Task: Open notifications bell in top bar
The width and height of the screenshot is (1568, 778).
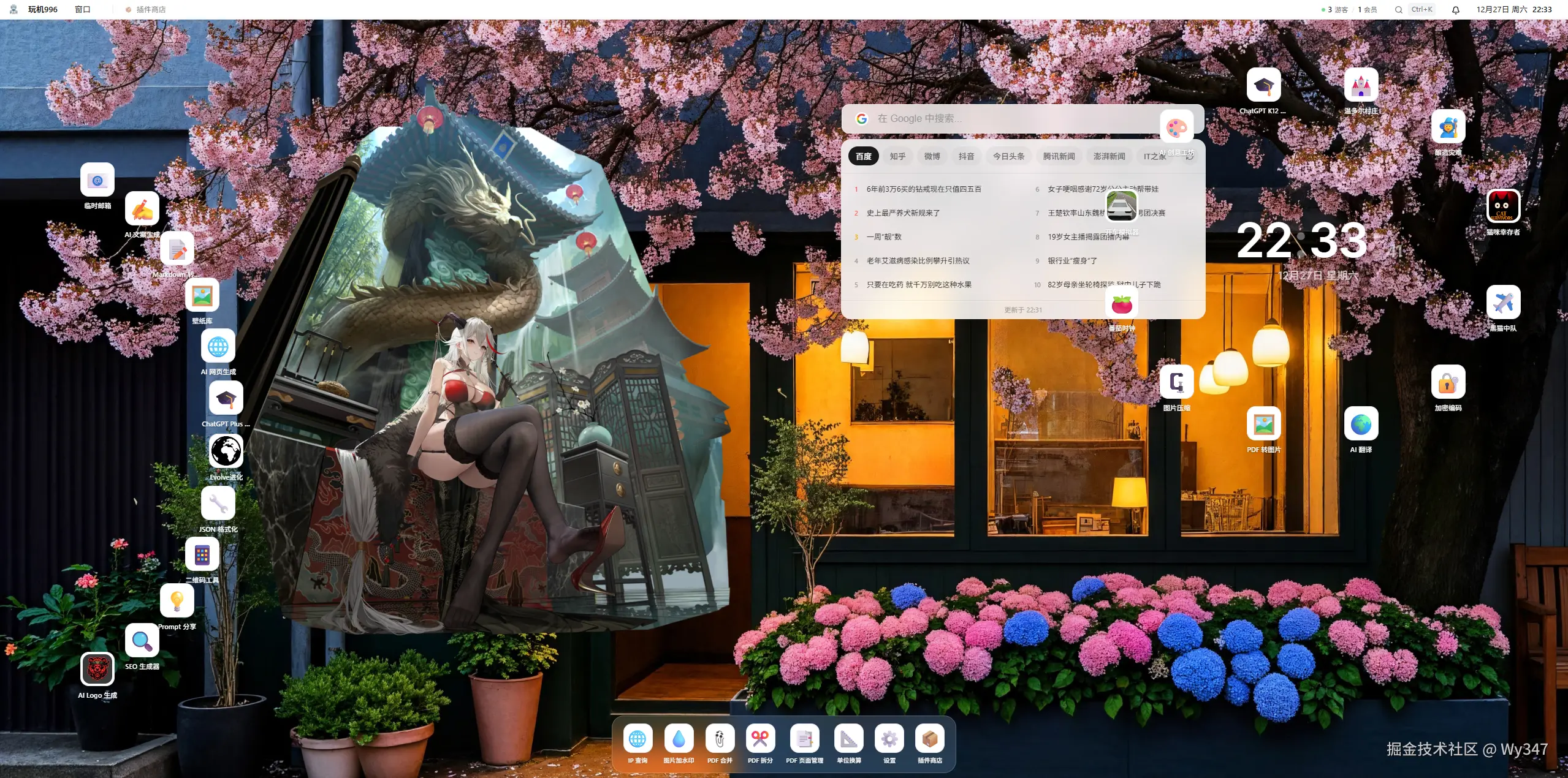Action: (1456, 10)
